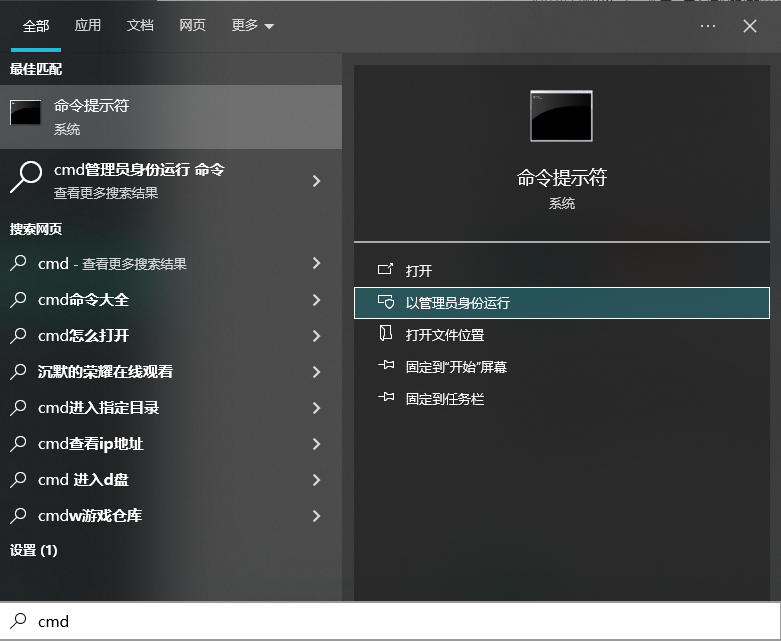Click search icon beside cmd命令大全
The height and width of the screenshot is (641, 781).
[x=18, y=299]
